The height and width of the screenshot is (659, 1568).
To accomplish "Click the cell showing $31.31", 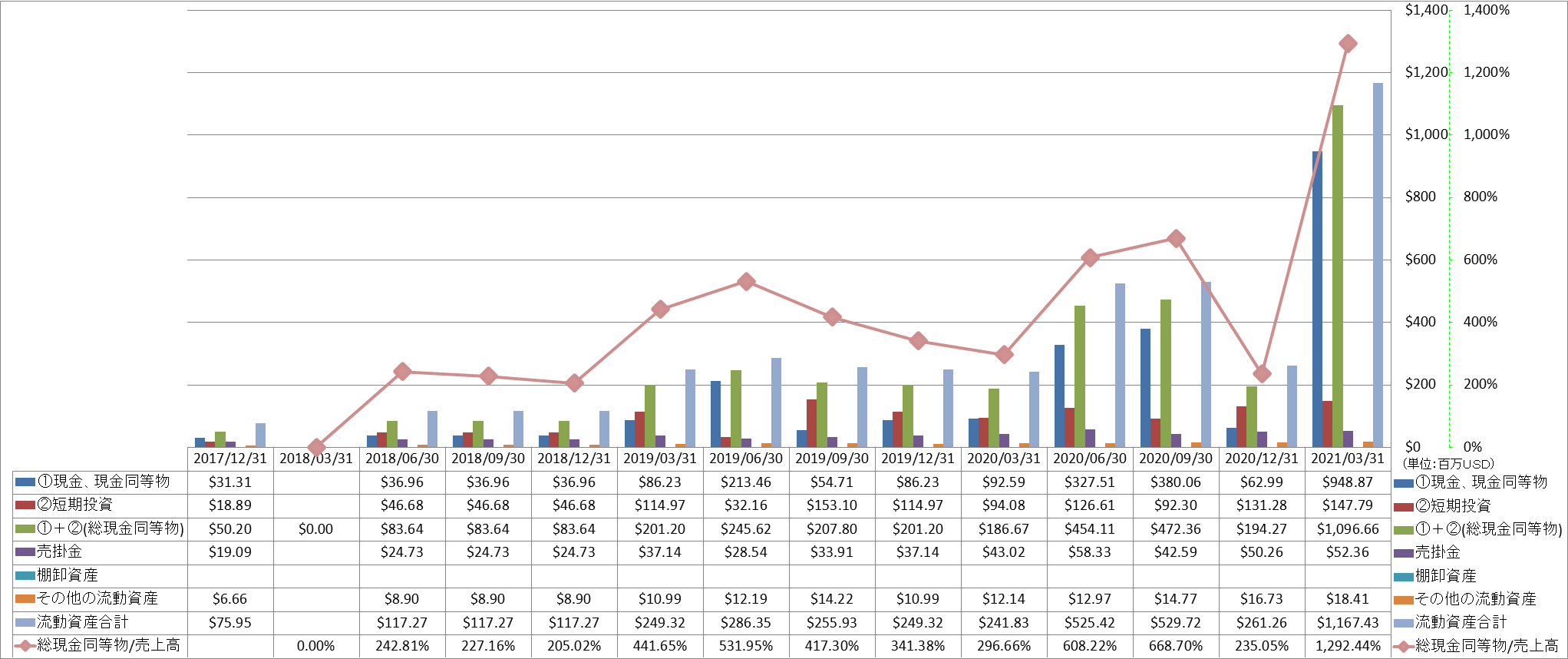I will (x=230, y=482).
